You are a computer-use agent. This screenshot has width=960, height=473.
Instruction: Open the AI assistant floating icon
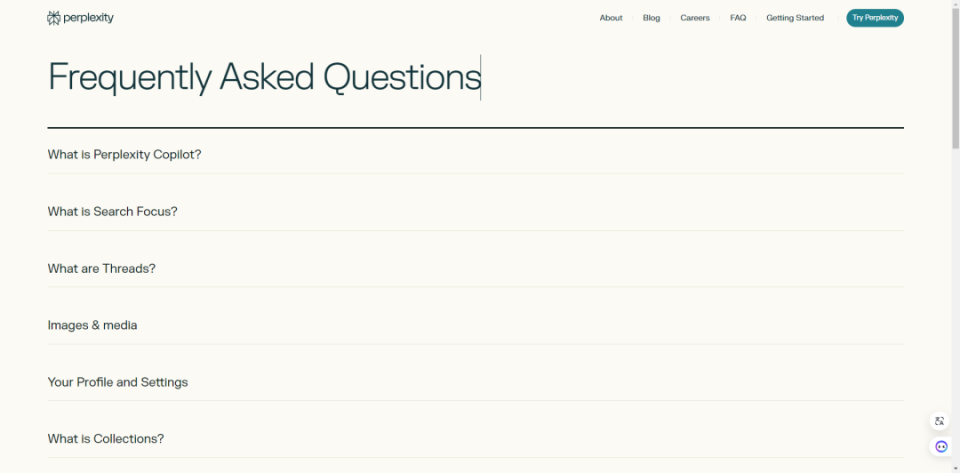click(x=940, y=447)
